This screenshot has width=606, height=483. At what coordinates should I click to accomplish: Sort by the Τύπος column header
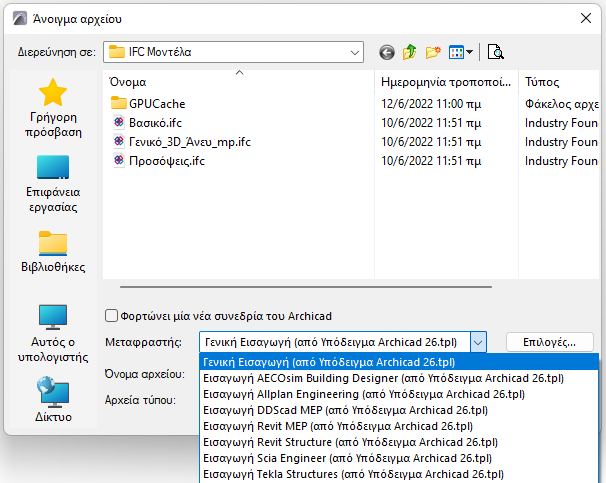coord(559,82)
